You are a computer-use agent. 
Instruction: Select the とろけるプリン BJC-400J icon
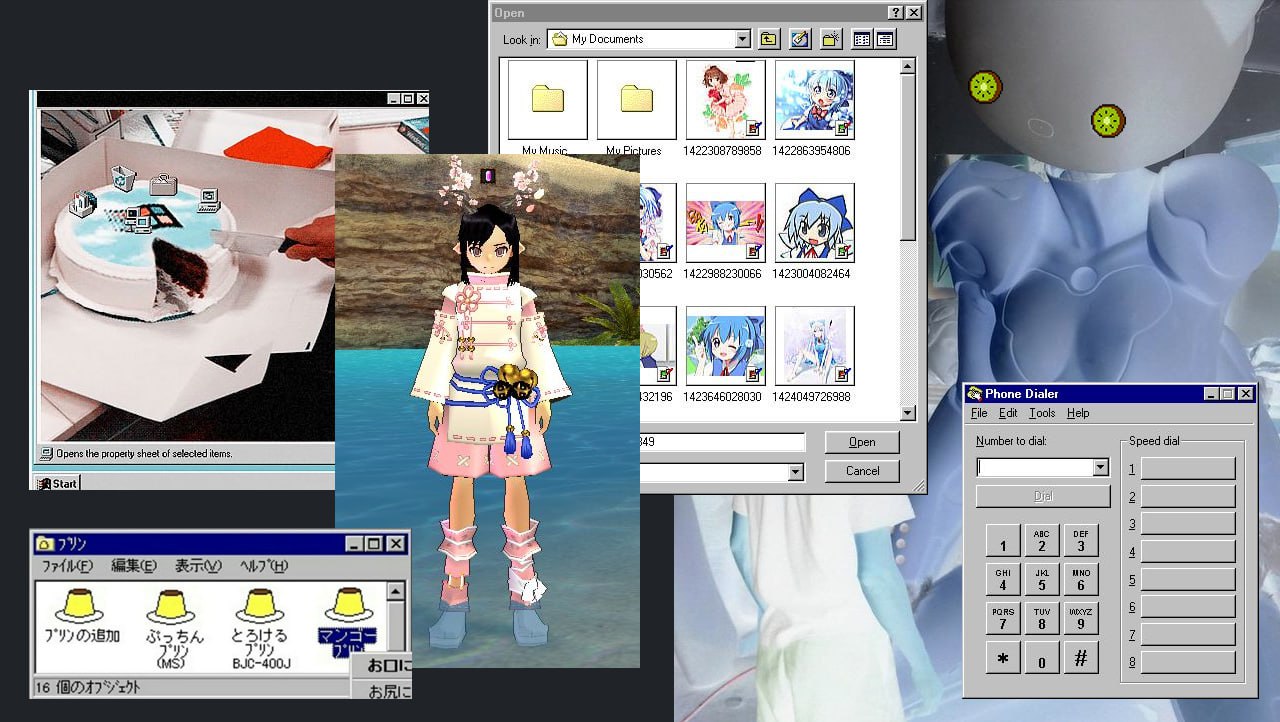coord(261,627)
